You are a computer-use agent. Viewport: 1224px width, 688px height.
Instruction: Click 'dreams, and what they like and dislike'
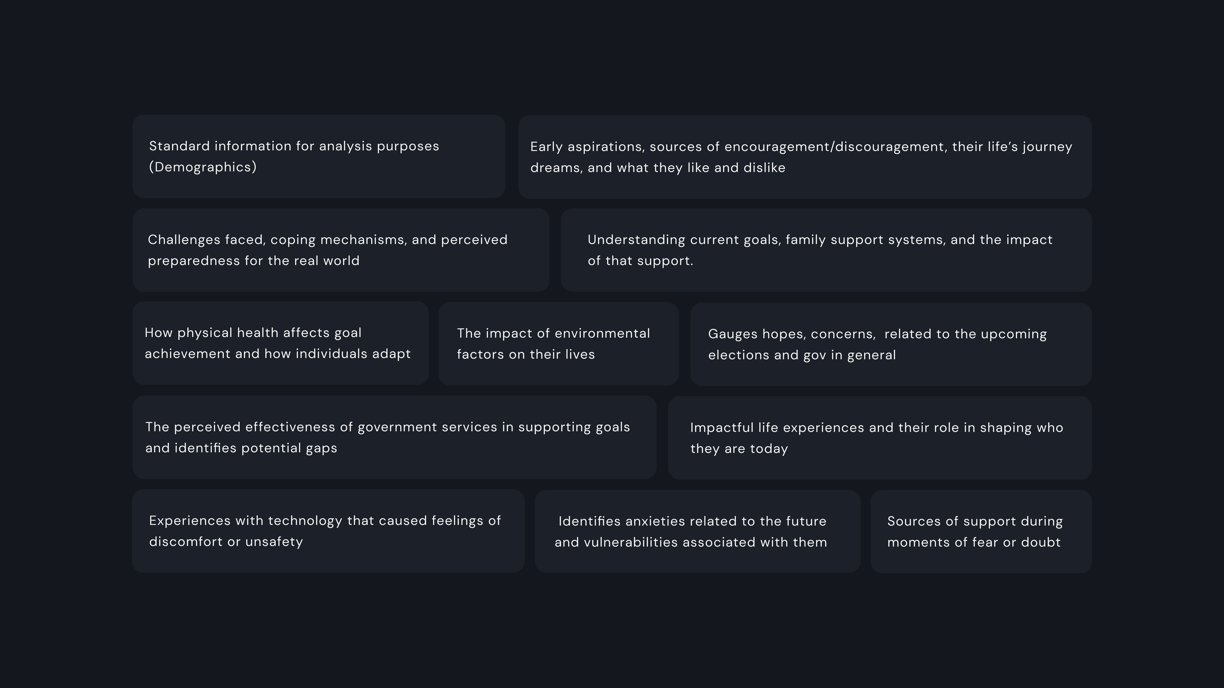(658, 168)
